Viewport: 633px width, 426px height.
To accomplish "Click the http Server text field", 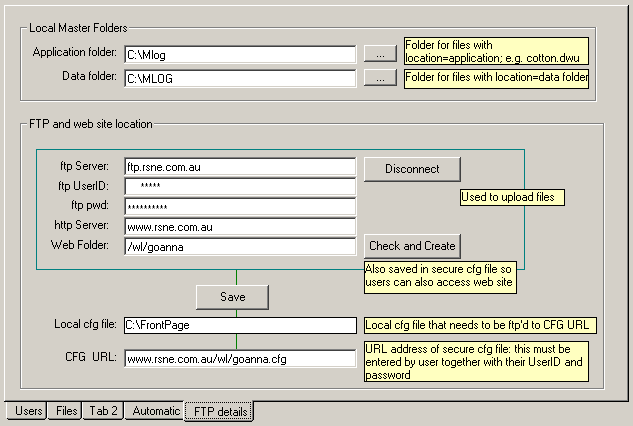I will pyautogui.click(x=239, y=226).
